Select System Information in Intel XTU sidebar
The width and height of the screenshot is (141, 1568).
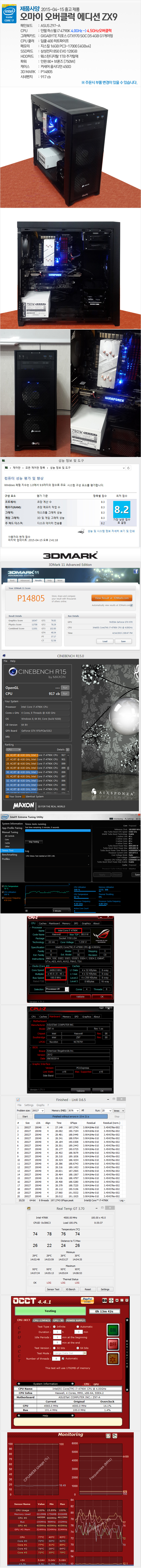pos(12,824)
